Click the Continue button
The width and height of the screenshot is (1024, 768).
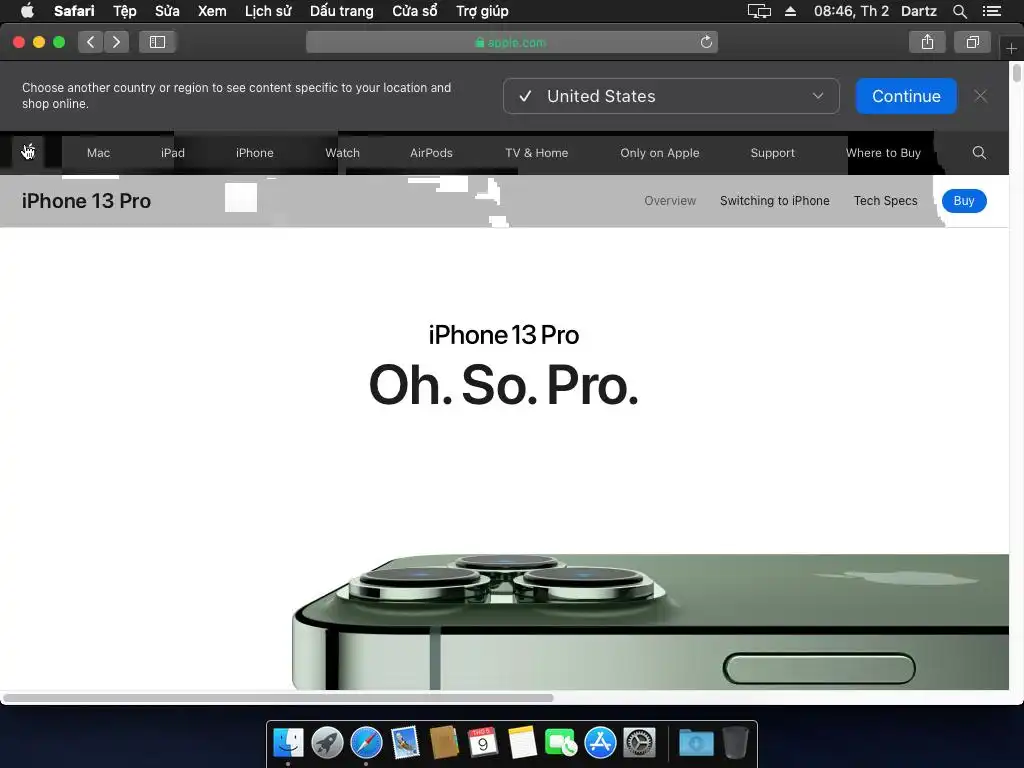tap(906, 96)
